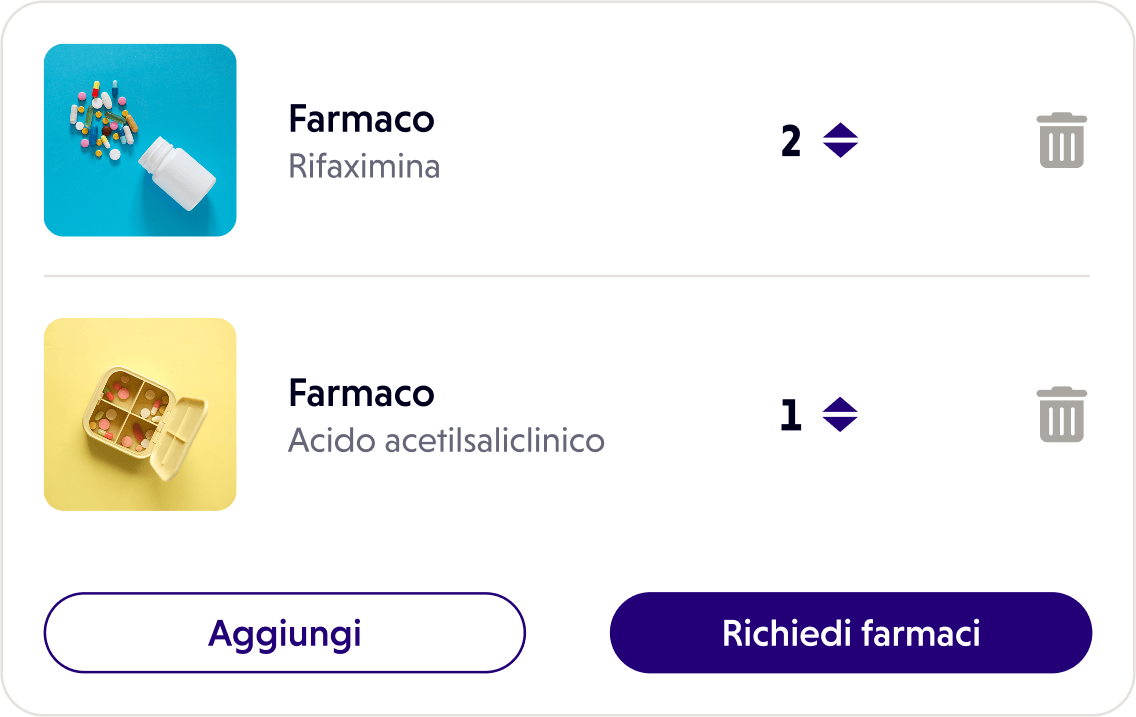Select the Rifaximina medication entry
This screenshot has width=1136, height=717.
pyautogui.click(x=362, y=140)
